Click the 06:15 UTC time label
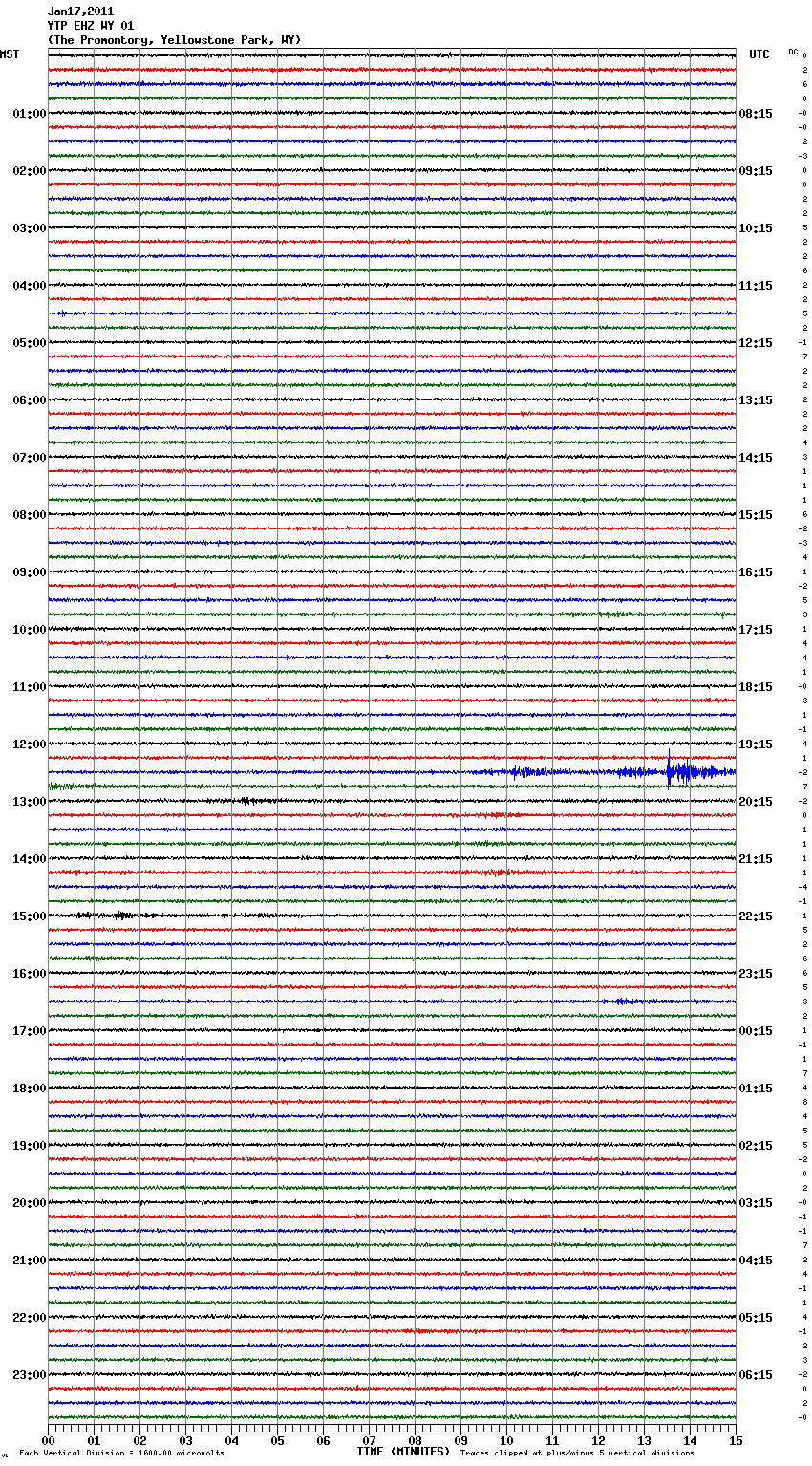This screenshot has width=812, height=1466. (x=756, y=1375)
